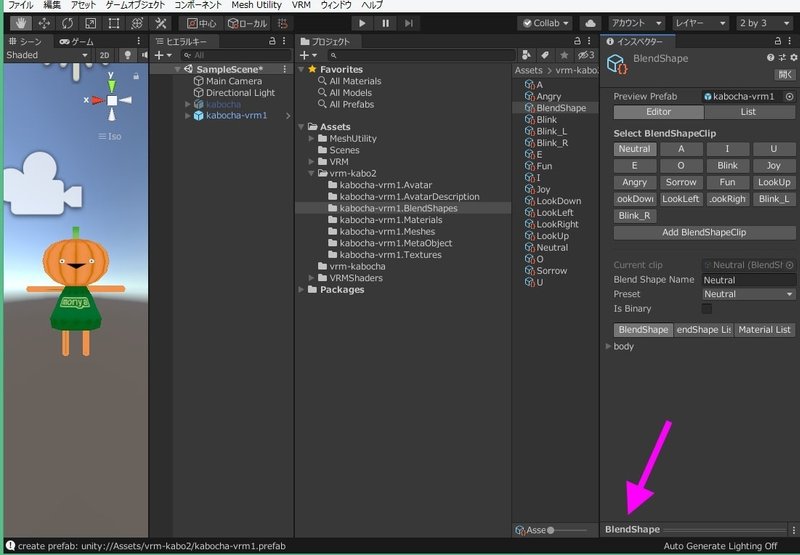Toggle grid snapping icon in toolbar
Viewport: 800px width, 555px height.
tap(282, 23)
